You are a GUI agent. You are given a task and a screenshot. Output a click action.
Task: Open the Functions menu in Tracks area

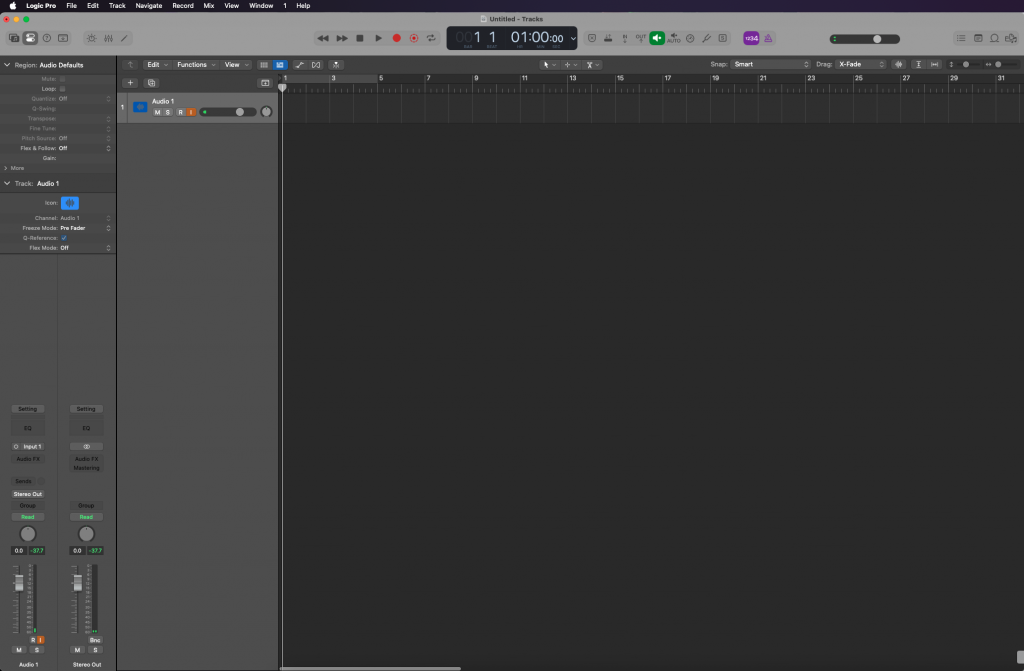coord(194,64)
